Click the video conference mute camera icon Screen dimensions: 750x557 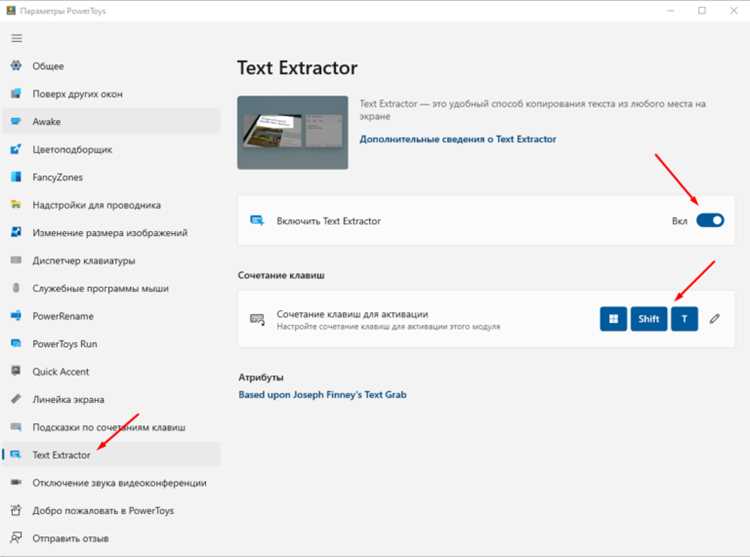[x=16, y=482]
